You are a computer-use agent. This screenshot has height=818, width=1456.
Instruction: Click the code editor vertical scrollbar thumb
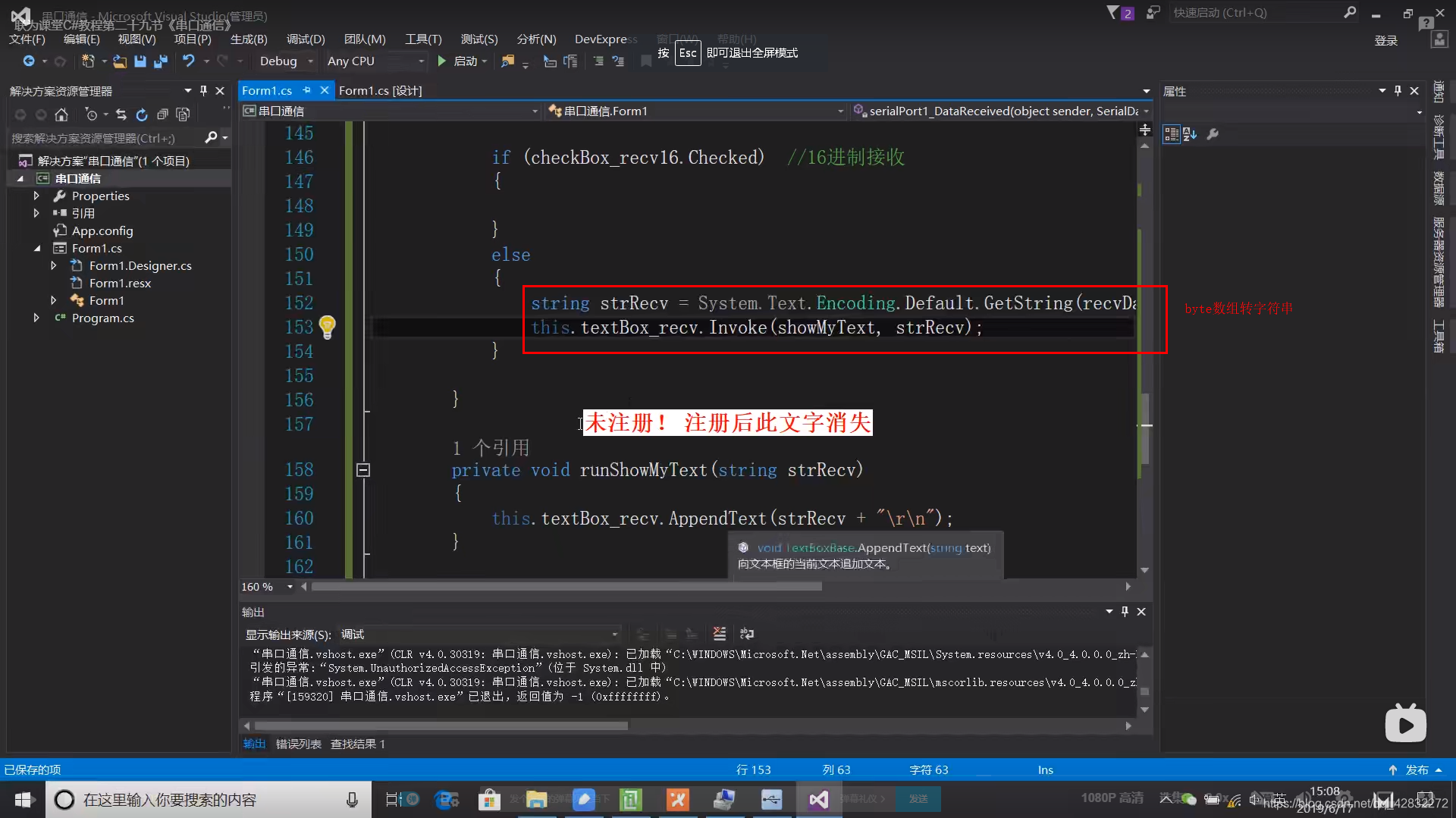point(1145,428)
